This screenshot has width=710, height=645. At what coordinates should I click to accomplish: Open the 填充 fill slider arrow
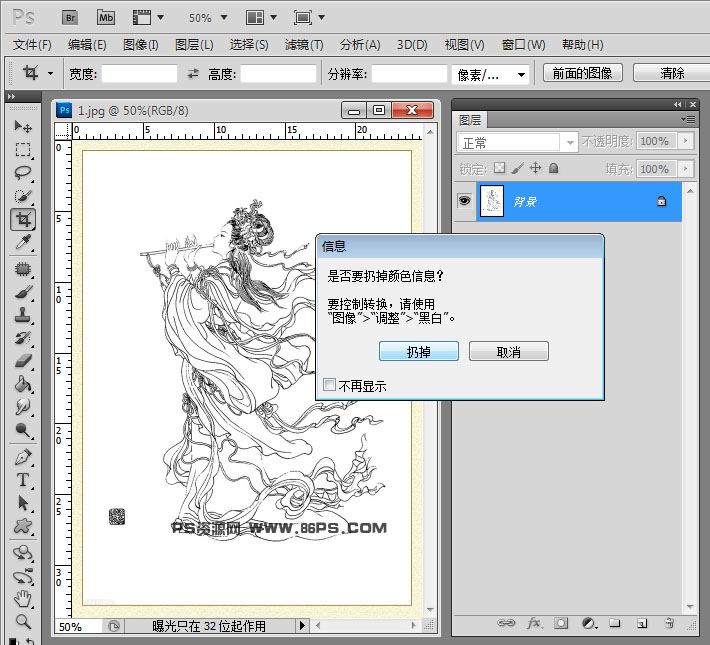(x=686, y=169)
